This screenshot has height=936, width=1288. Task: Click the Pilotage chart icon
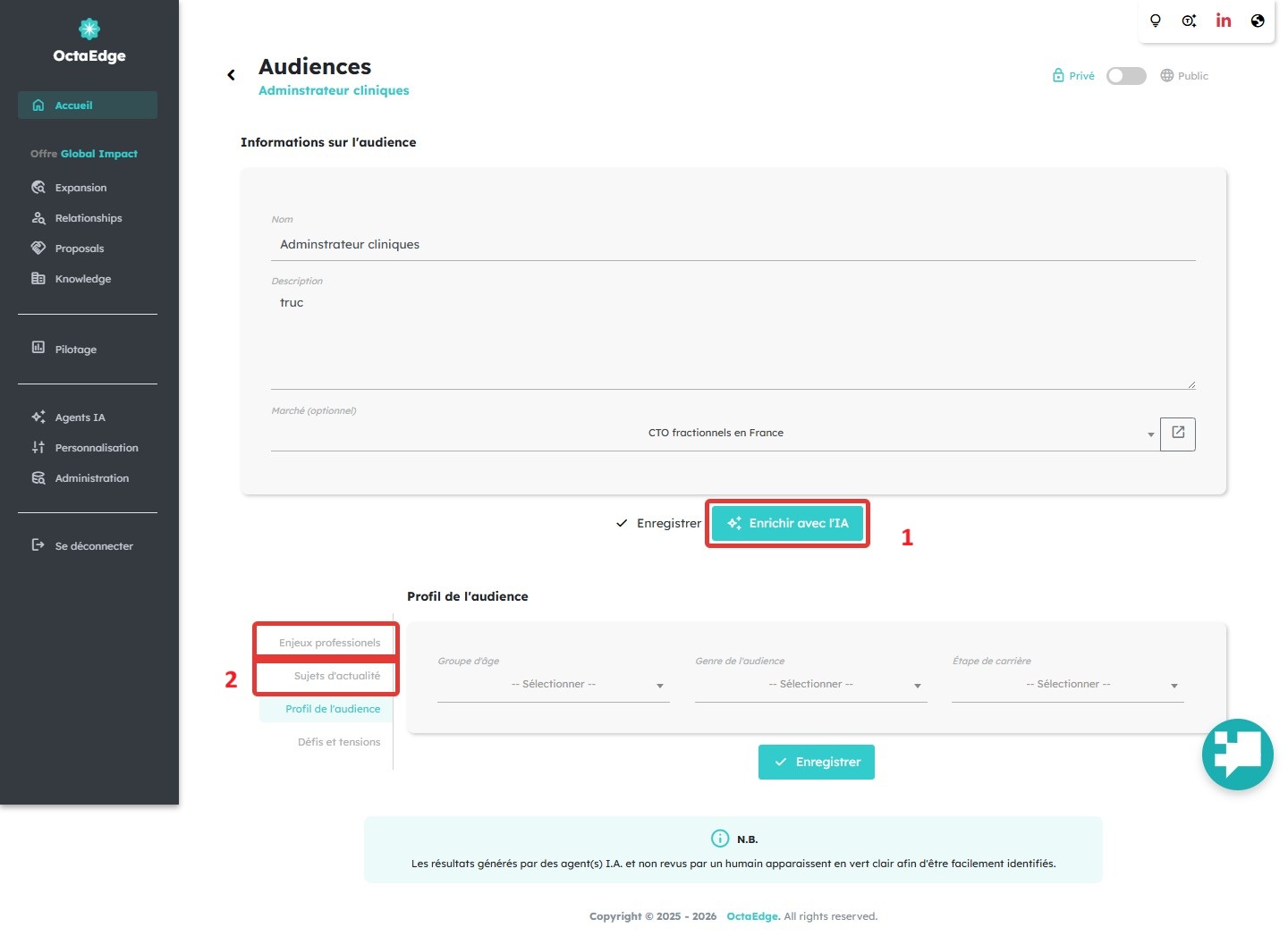[x=38, y=348]
